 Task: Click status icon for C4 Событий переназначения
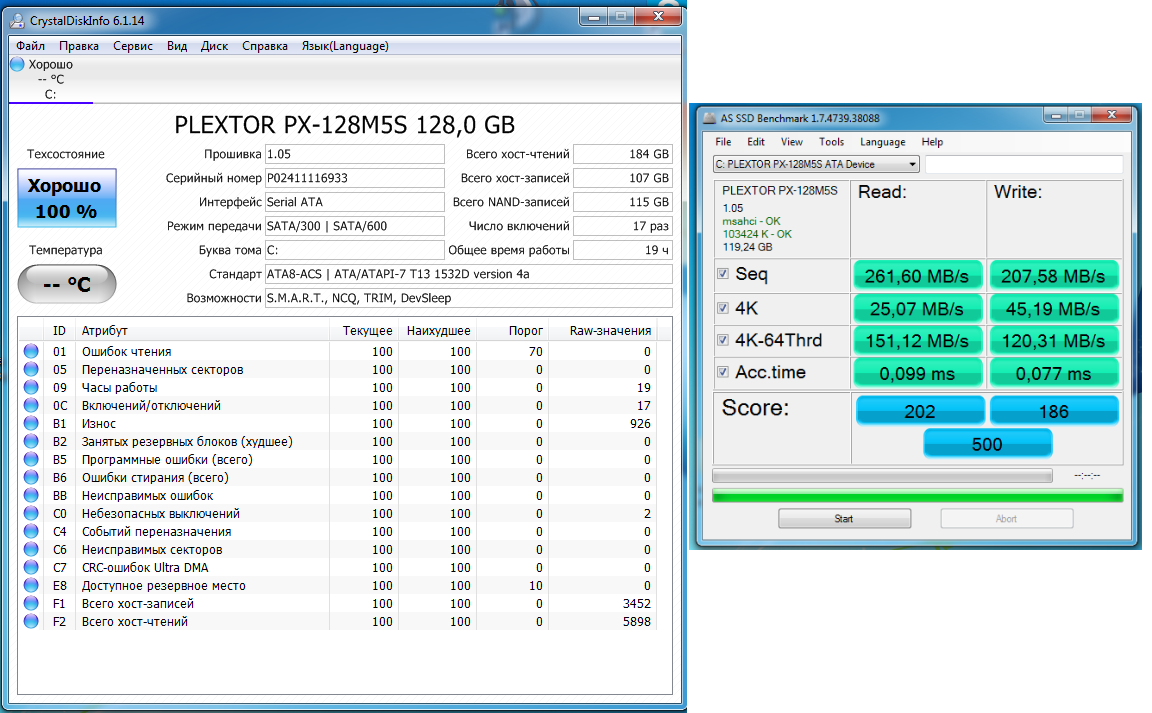tap(31, 531)
